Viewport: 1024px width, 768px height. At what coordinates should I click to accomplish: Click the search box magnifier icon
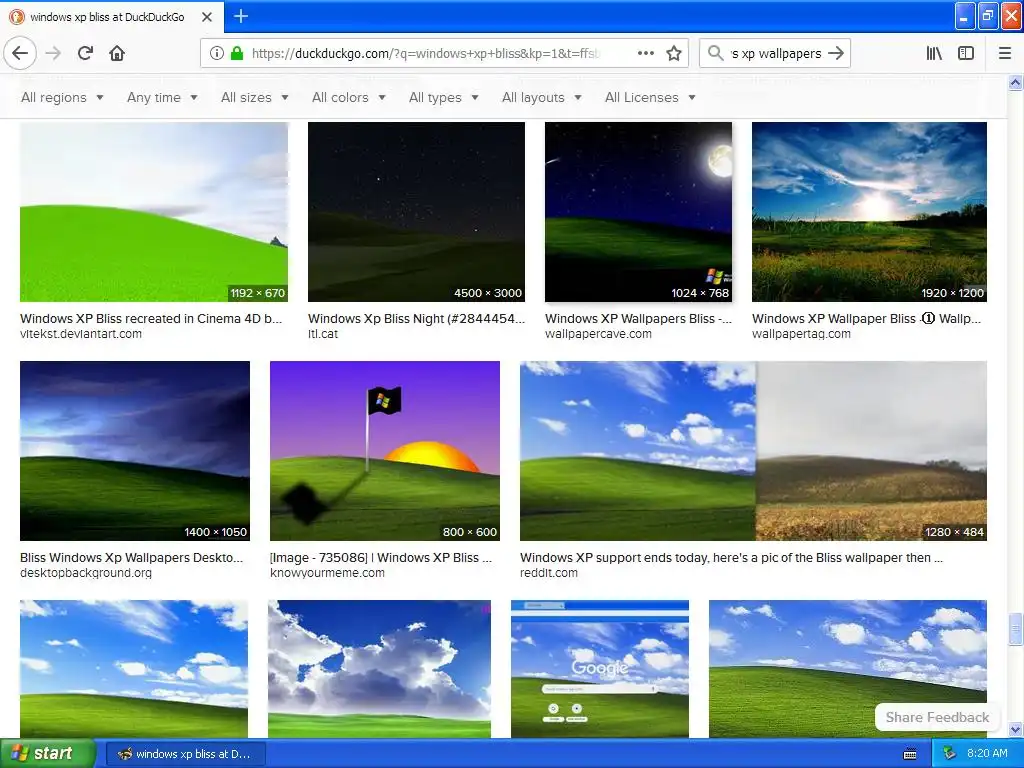pyautogui.click(x=716, y=54)
